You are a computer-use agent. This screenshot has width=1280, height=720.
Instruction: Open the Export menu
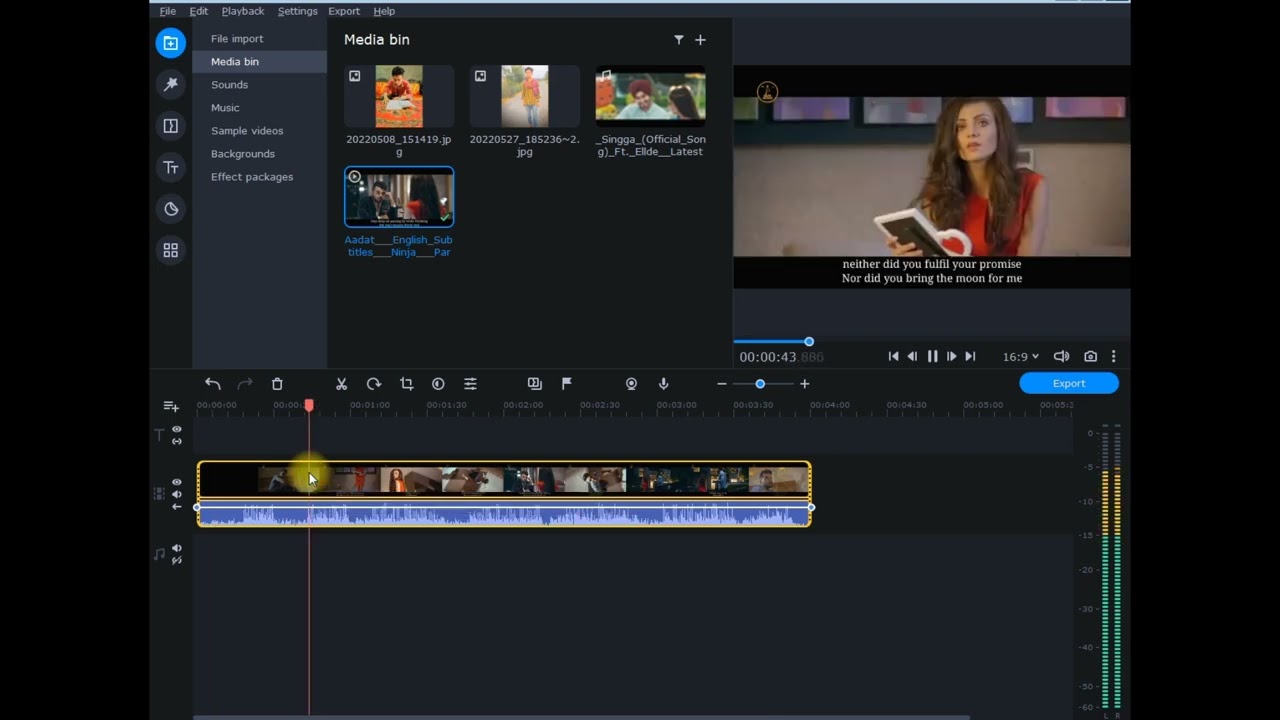coord(344,11)
